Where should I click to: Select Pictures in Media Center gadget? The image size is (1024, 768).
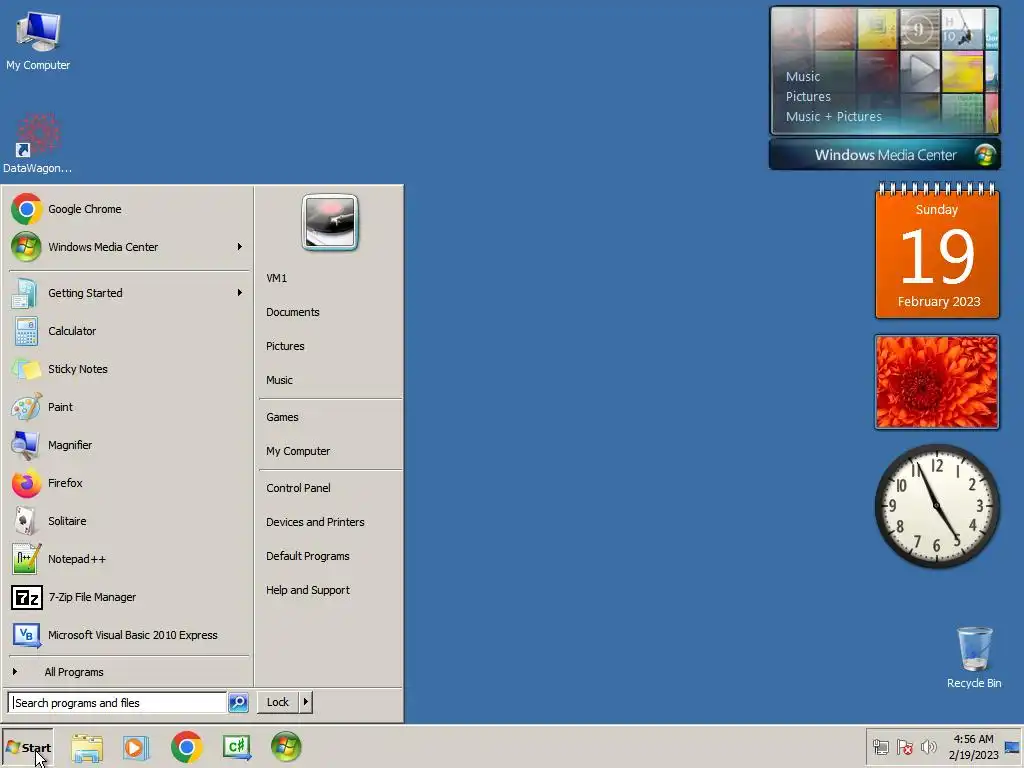808,97
